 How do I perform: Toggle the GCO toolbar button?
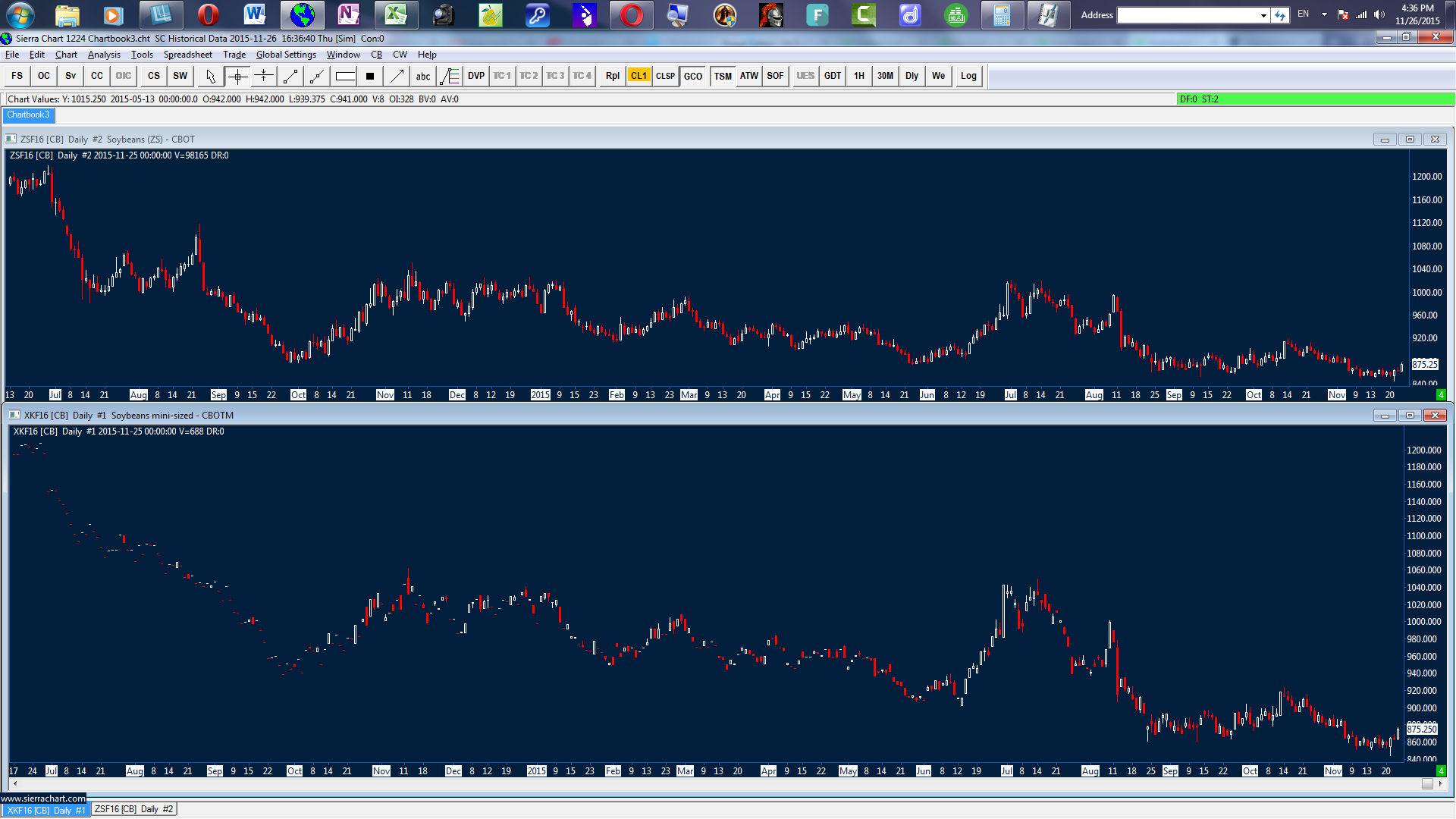tap(692, 76)
